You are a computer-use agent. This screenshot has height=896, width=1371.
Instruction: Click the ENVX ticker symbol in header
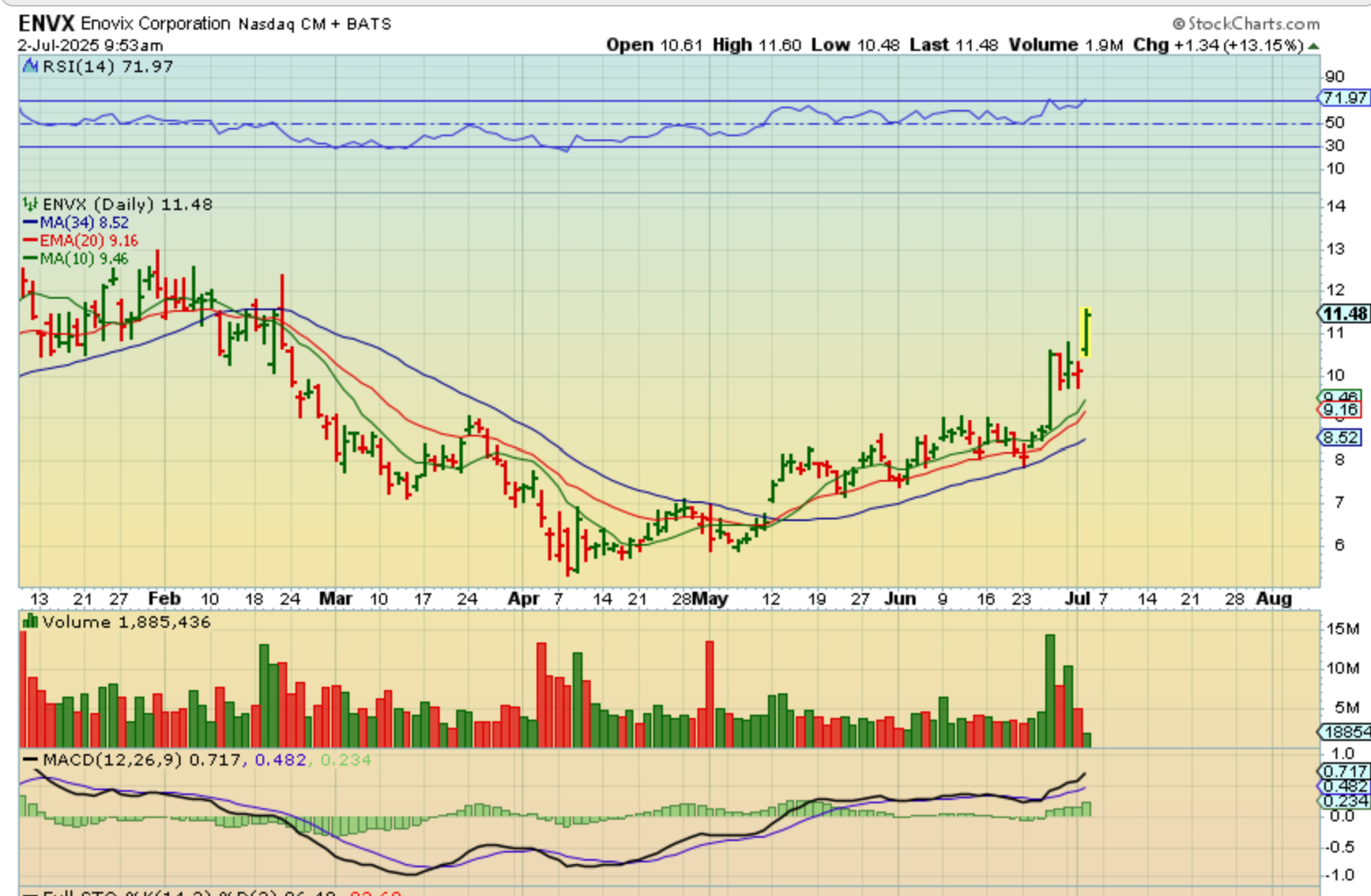pyautogui.click(x=46, y=23)
